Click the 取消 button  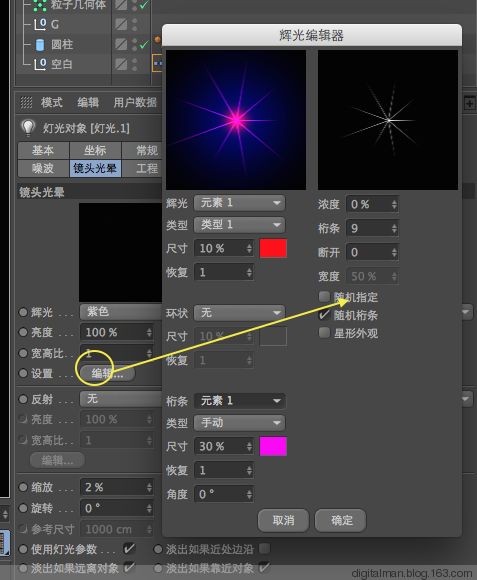coord(283,520)
